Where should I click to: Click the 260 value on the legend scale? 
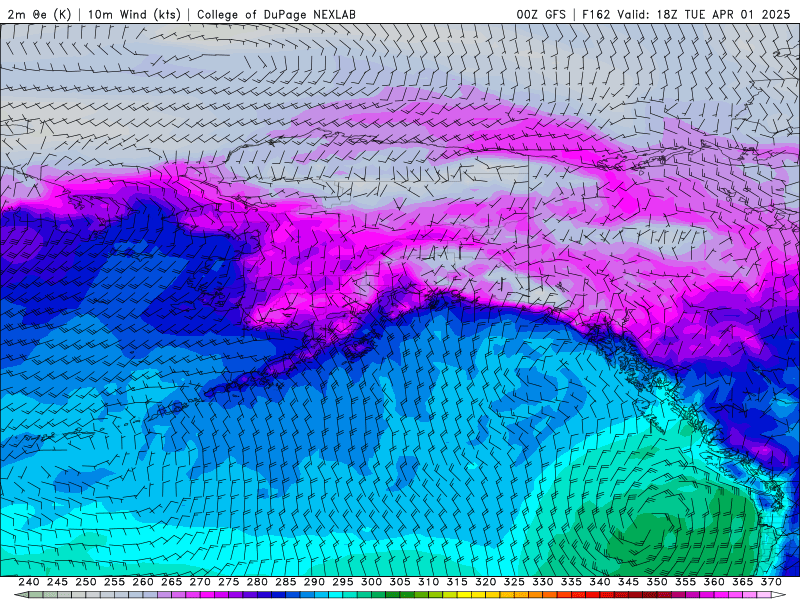click(143, 582)
